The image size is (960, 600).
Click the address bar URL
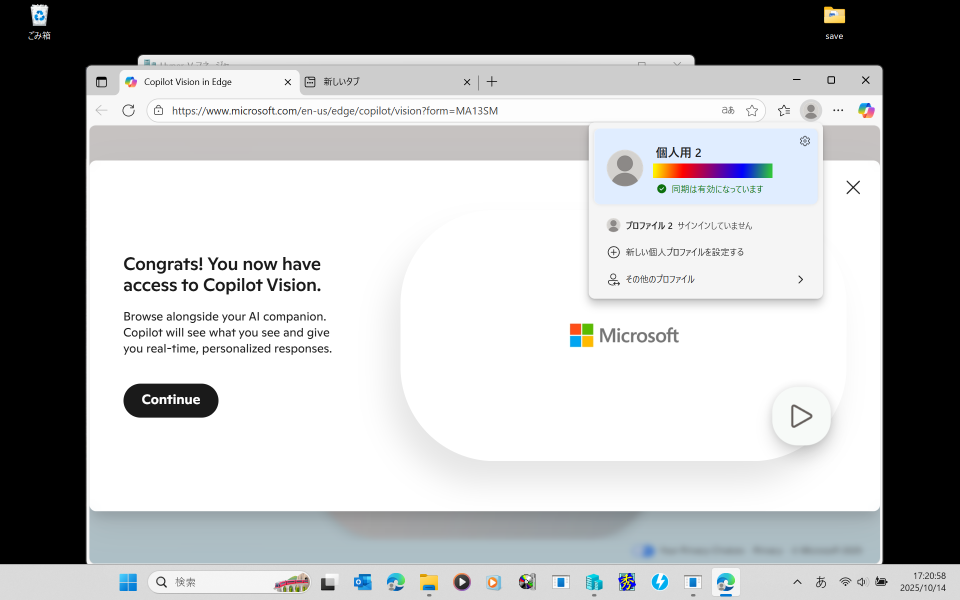(x=335, y=111)
